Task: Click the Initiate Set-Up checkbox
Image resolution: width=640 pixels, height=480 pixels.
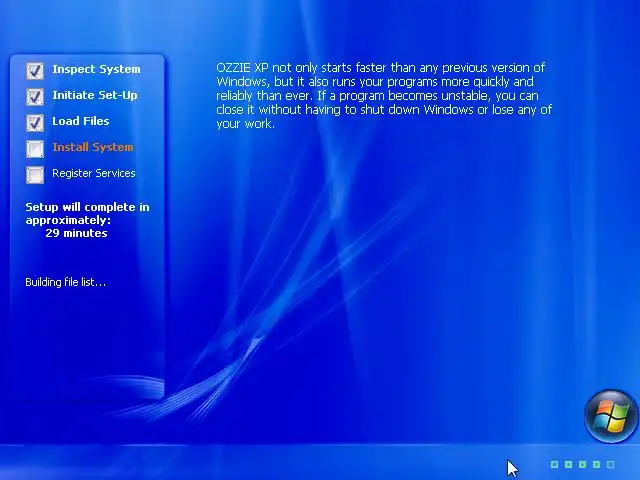Action: point(35,97)
